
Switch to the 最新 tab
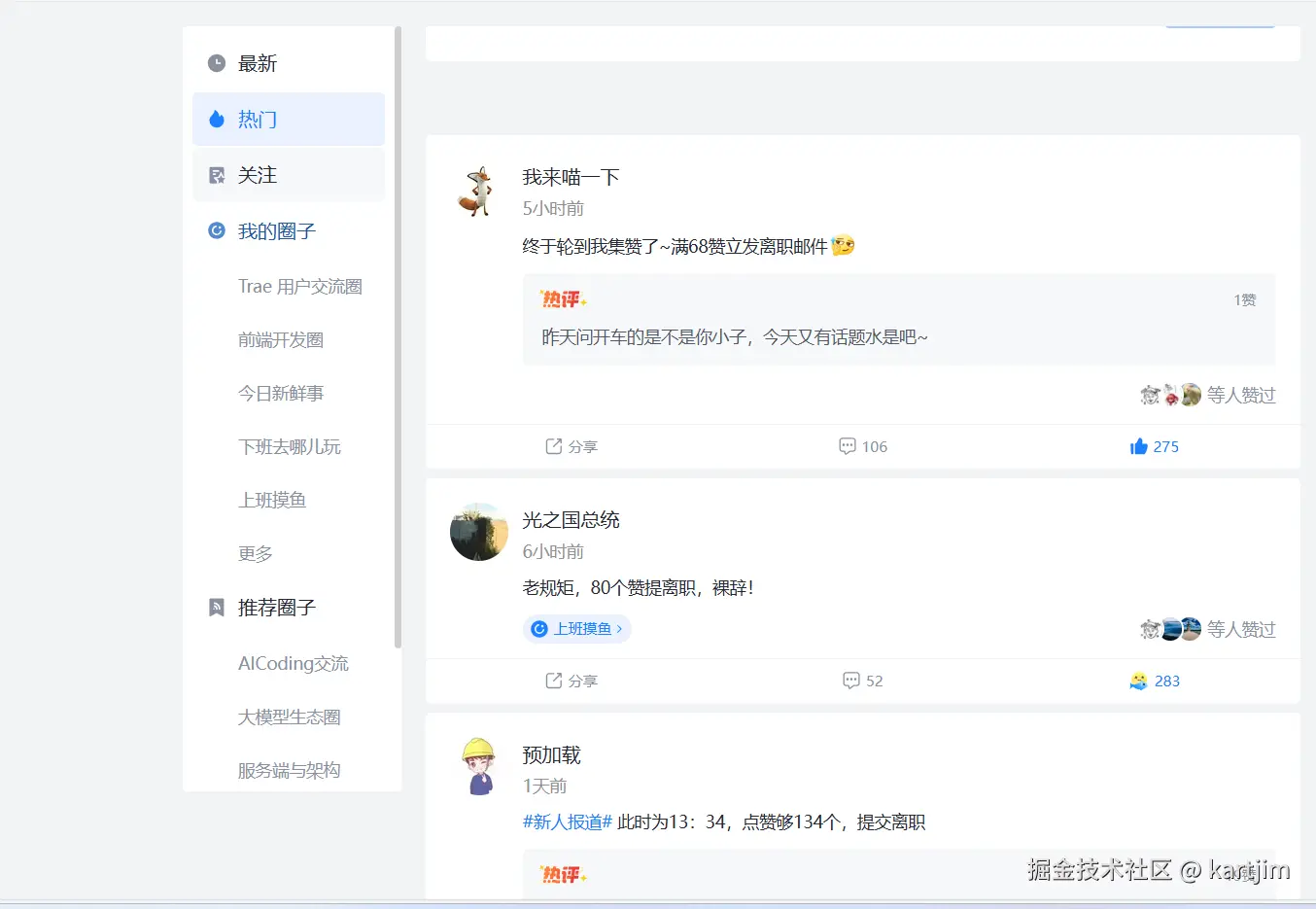tap(257, 62)
